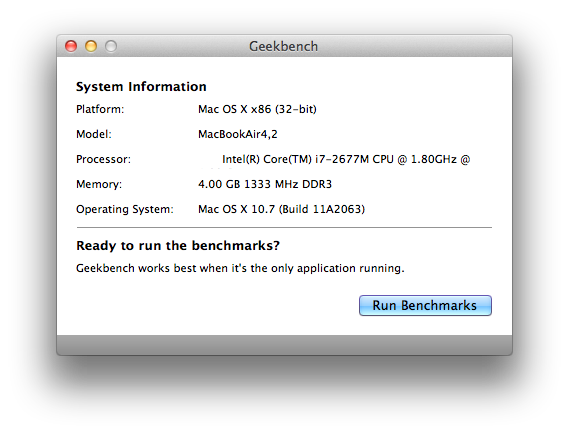Minimize the window with the yellow button
569x434 pixels.
[91, 46]
